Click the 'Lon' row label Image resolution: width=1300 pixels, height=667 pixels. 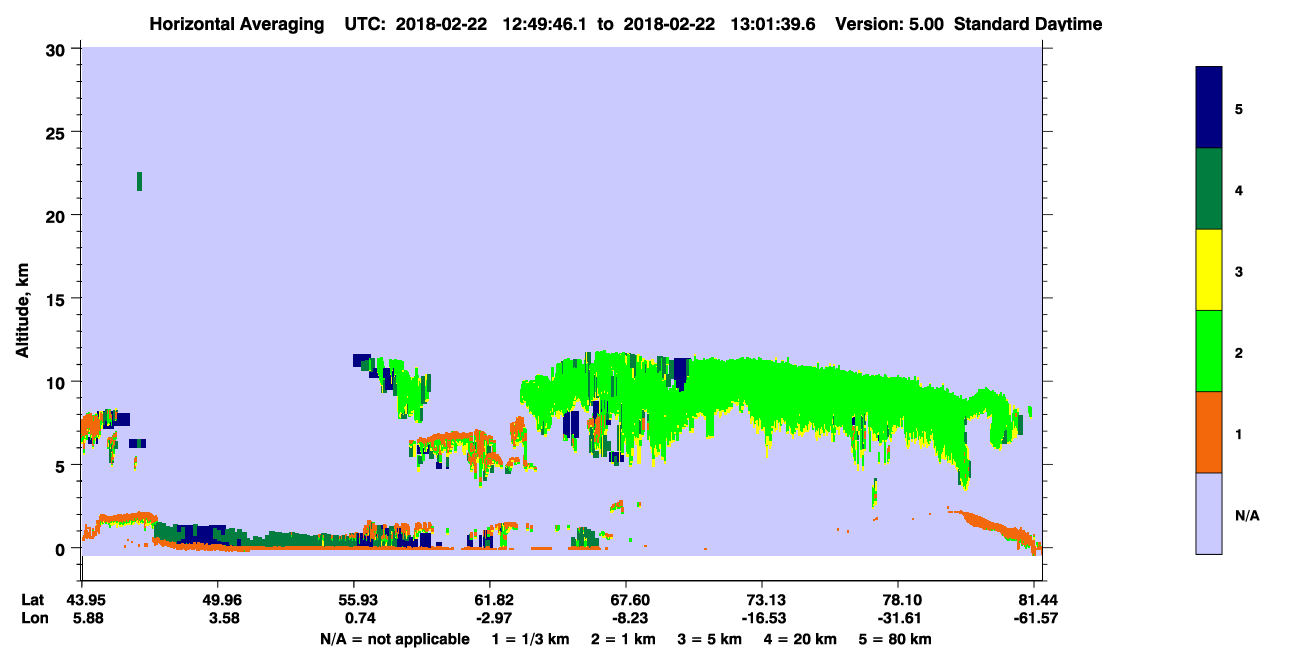[33, 618]
